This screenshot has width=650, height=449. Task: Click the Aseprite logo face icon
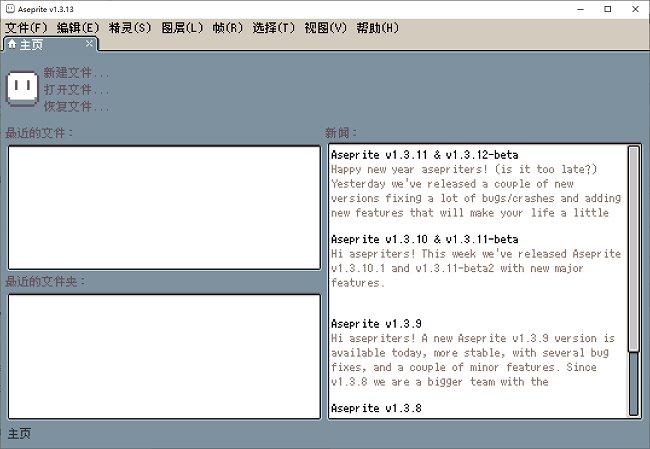click(21, 88)
